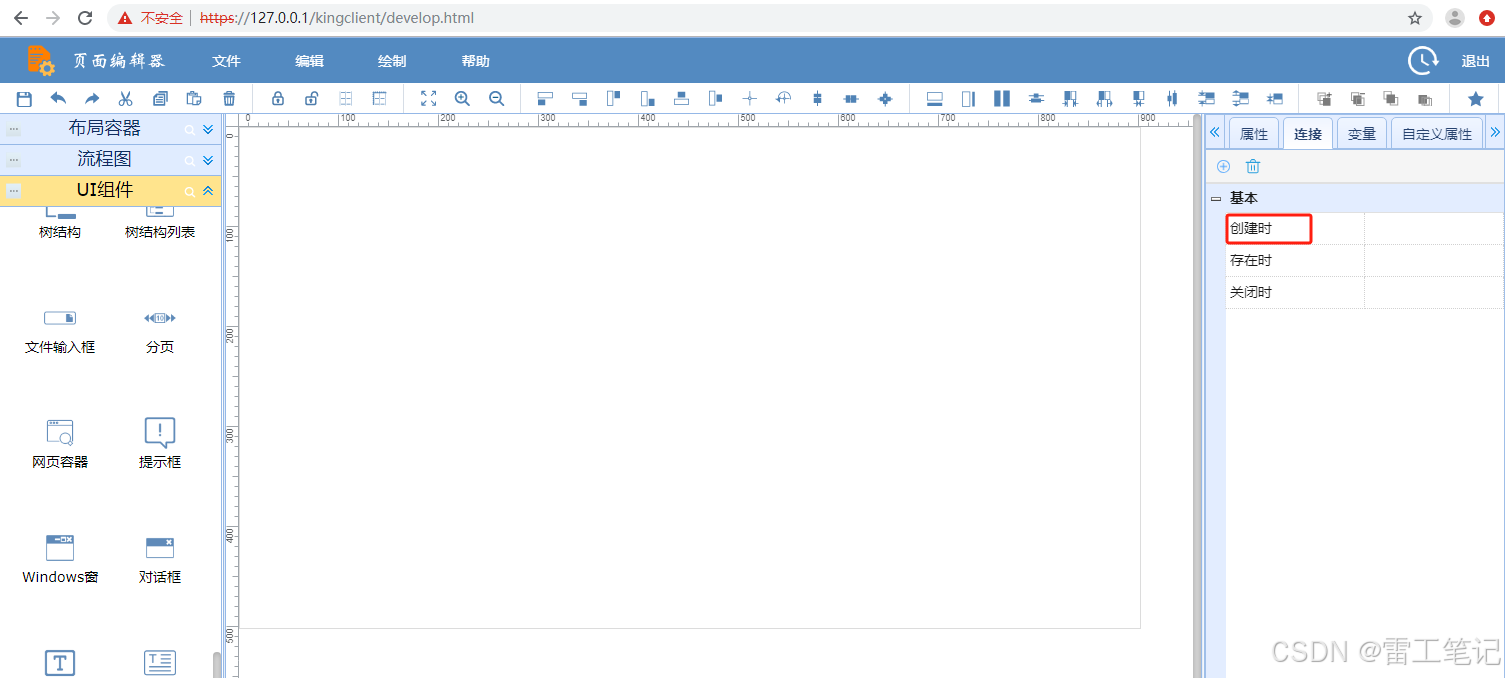Switch to the 属性 tab

1254,134
